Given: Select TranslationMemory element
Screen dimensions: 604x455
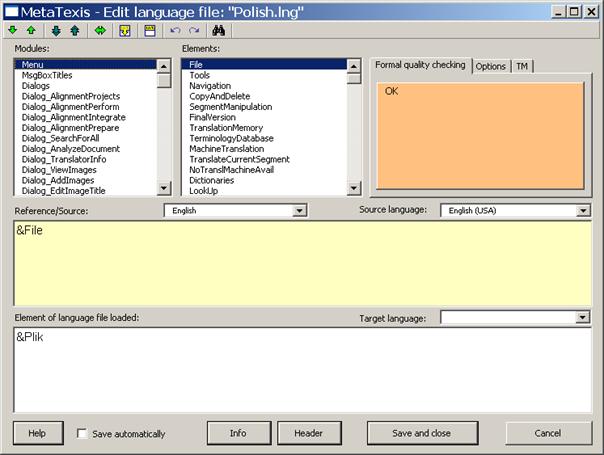Looking at the screenshot, I should click(x=264, y=128).
